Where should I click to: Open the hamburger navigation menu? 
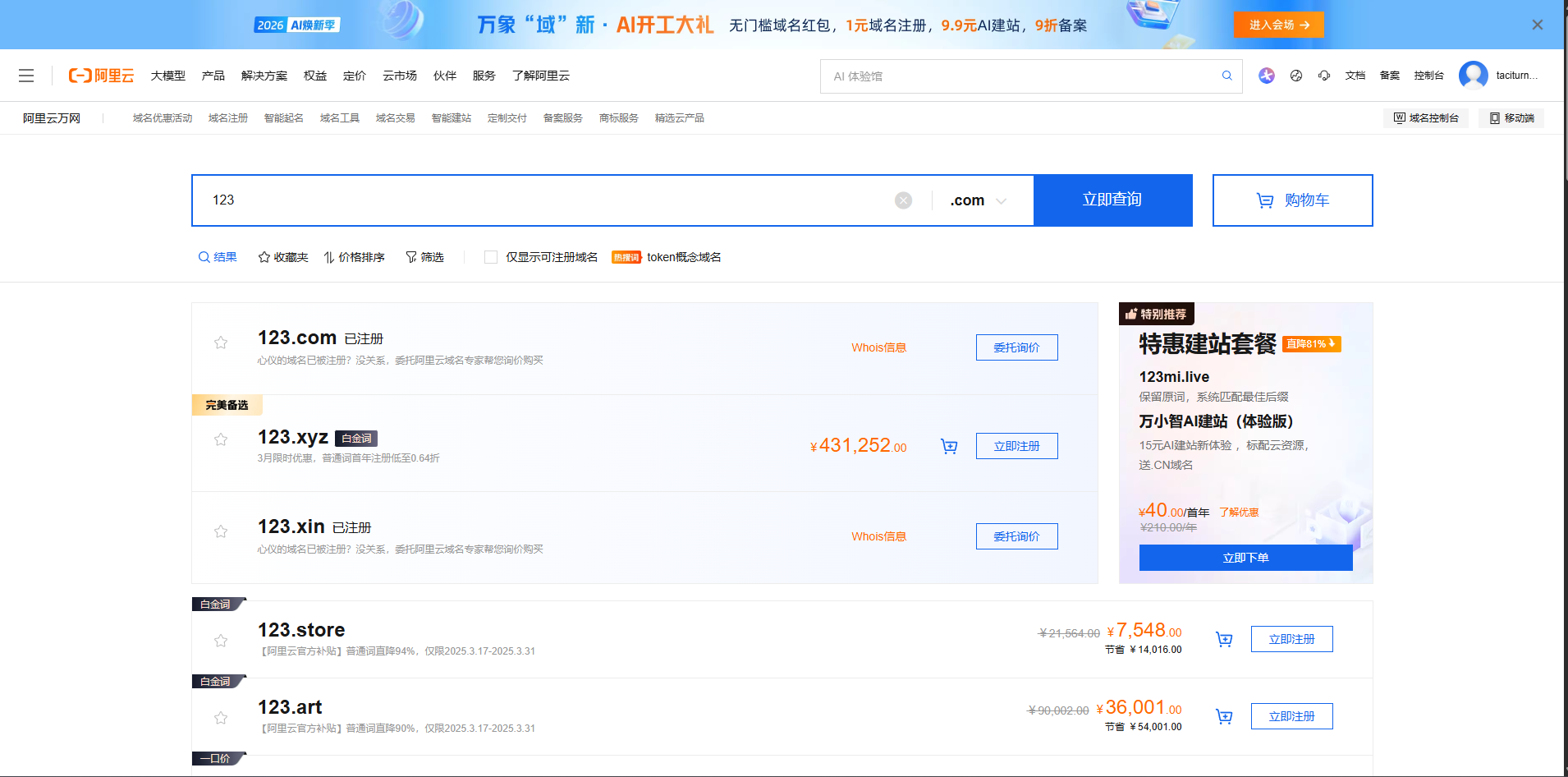point(26,76)
